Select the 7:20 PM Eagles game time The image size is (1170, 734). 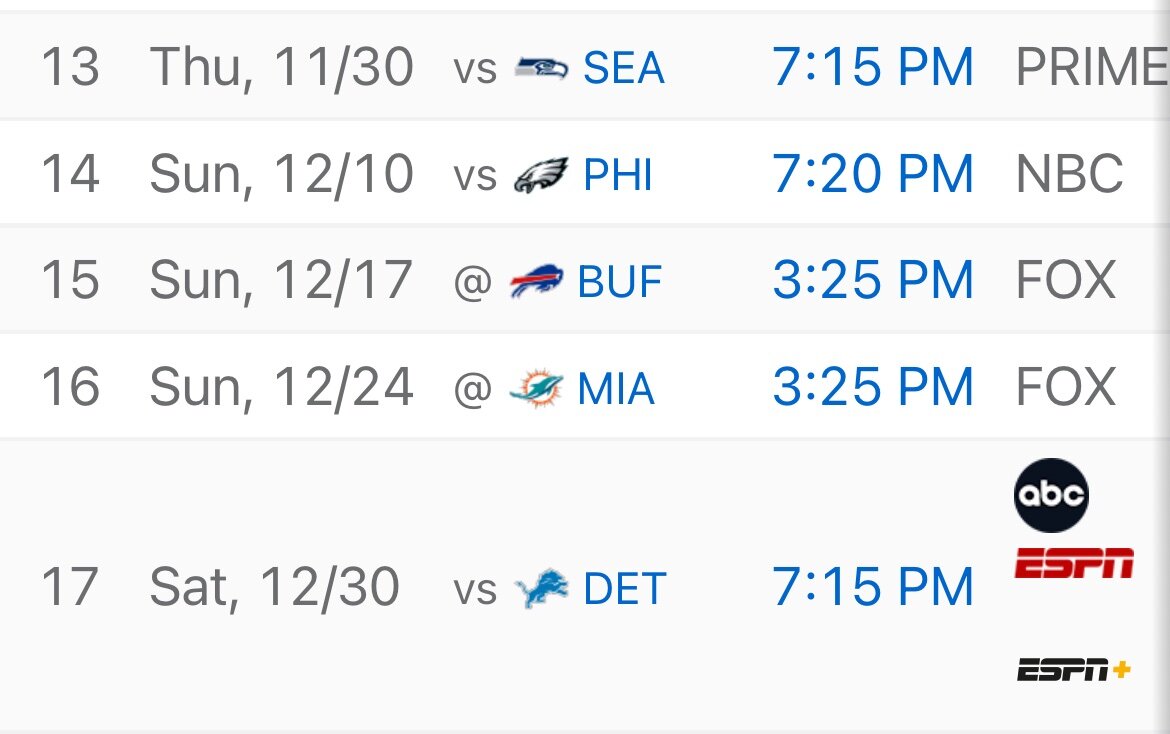873,175
